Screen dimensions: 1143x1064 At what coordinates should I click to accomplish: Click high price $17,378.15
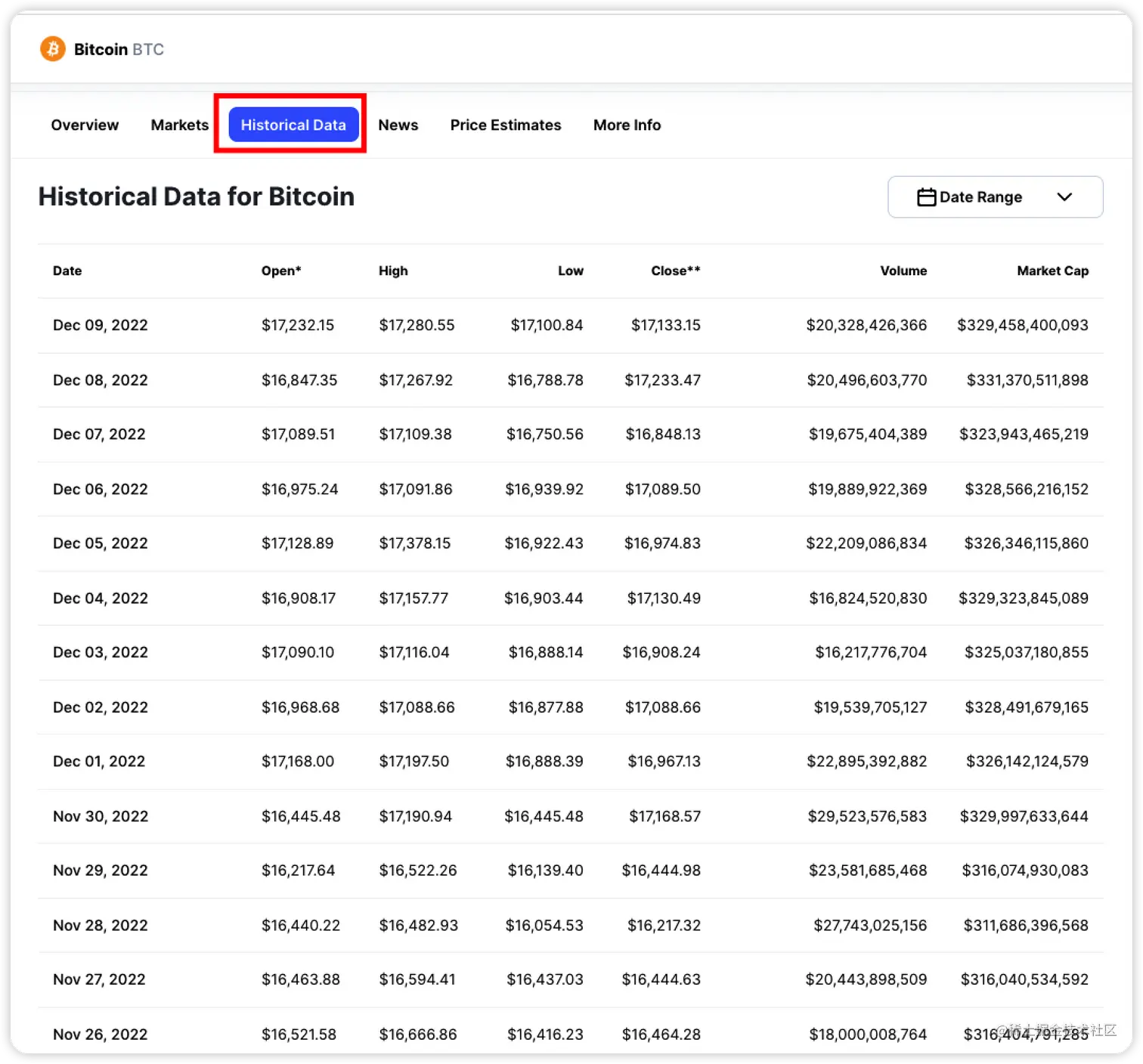pyautogui.click(x=415, y=543)
